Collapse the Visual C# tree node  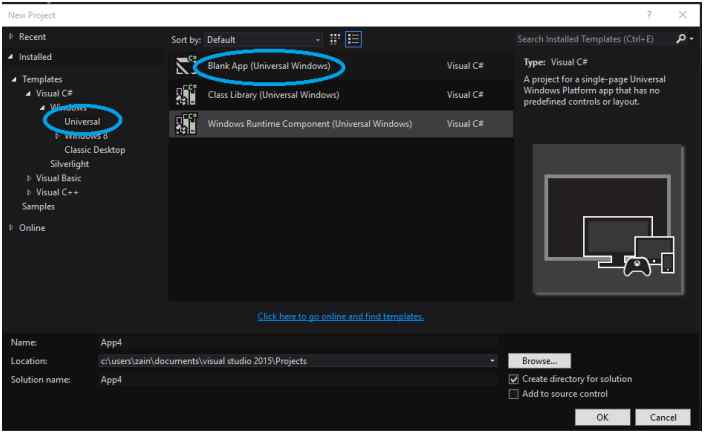(28, 93)
